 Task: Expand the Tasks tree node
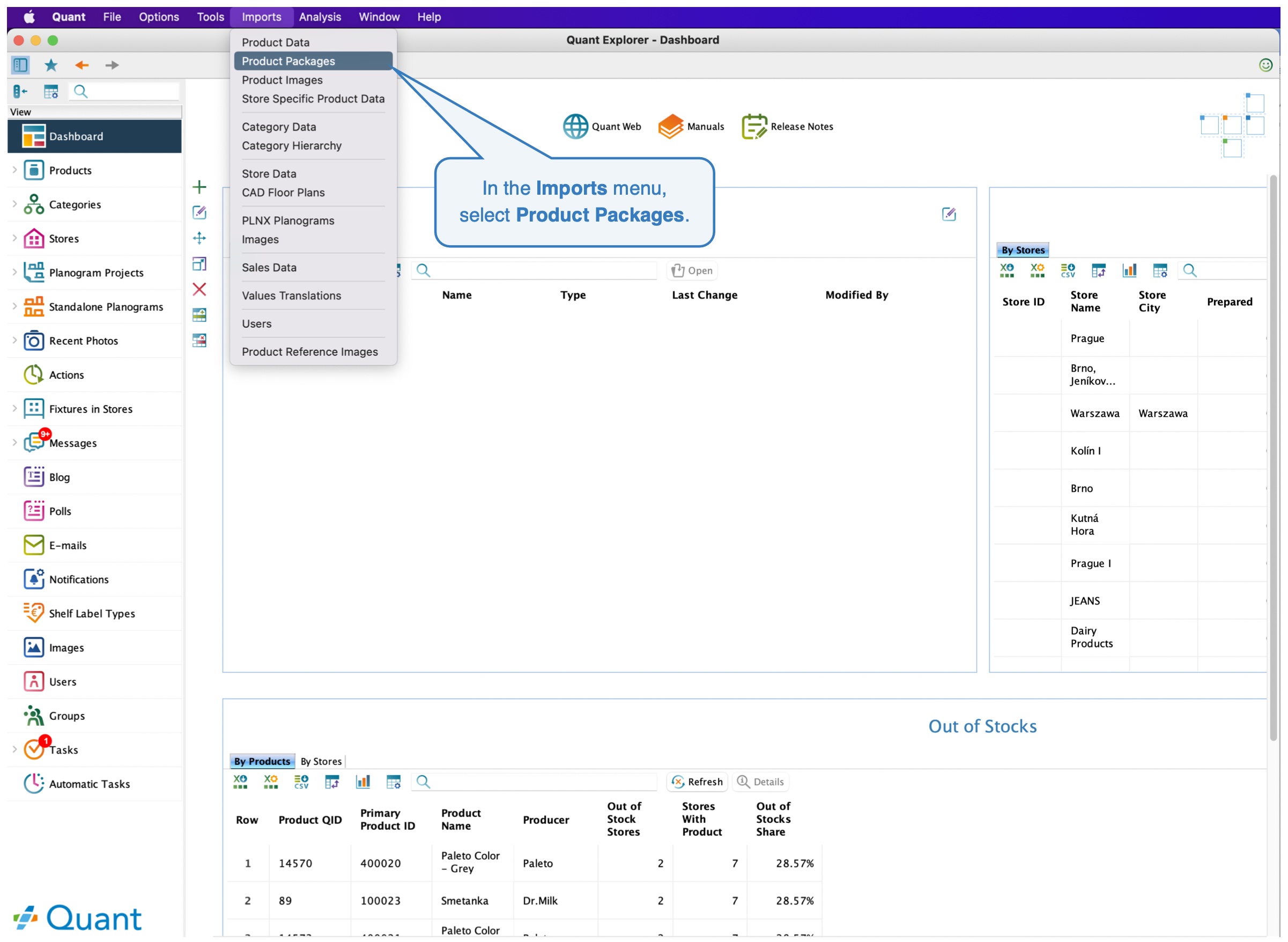pyautogui.click(x=15, y=750)
